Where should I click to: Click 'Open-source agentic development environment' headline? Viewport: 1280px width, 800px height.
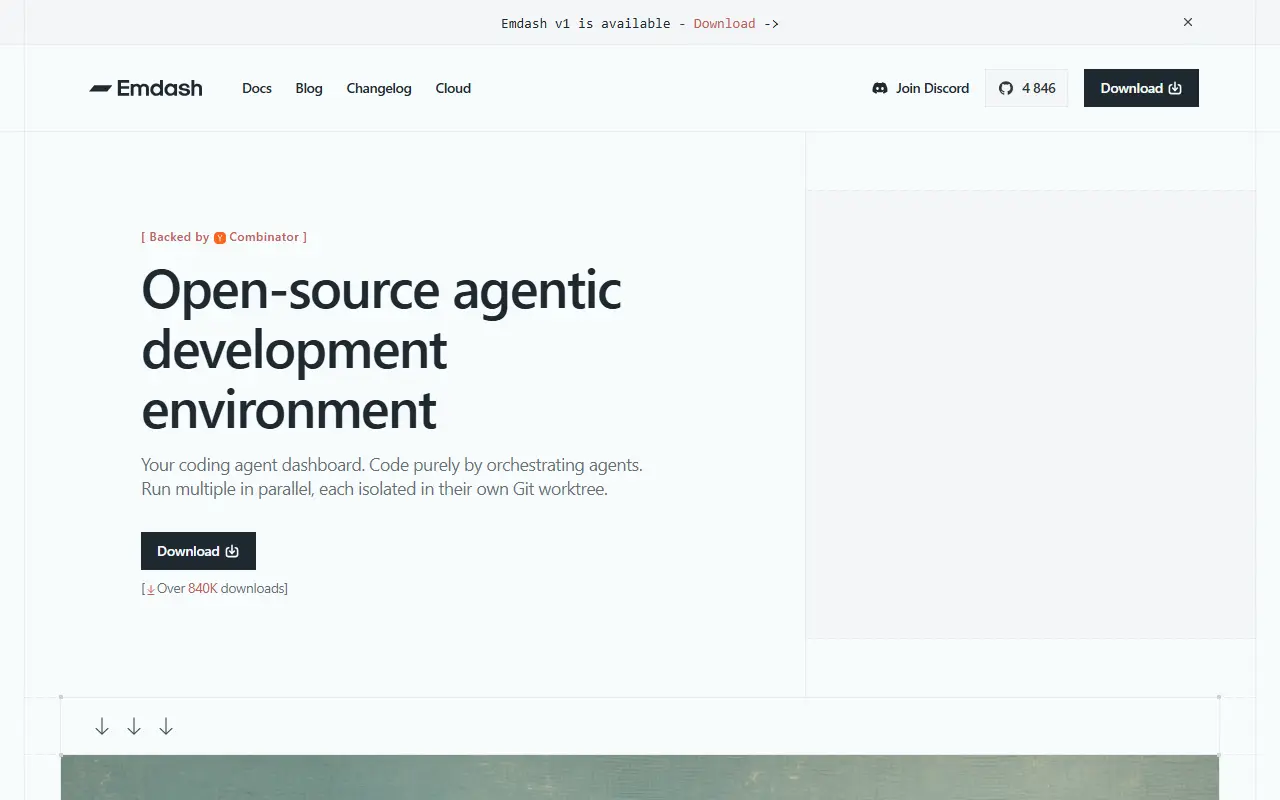point(381,349)
